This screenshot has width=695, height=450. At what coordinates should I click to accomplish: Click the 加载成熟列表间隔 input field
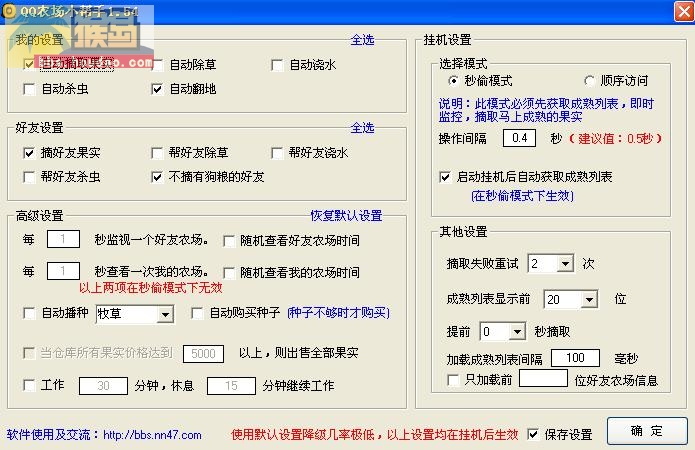[575, 358]
